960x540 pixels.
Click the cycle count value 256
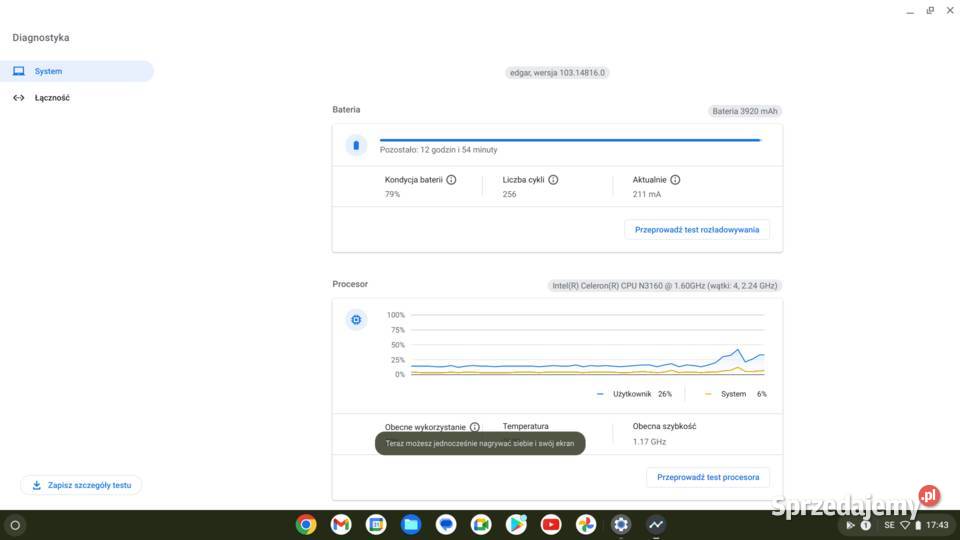coord(509,194)
